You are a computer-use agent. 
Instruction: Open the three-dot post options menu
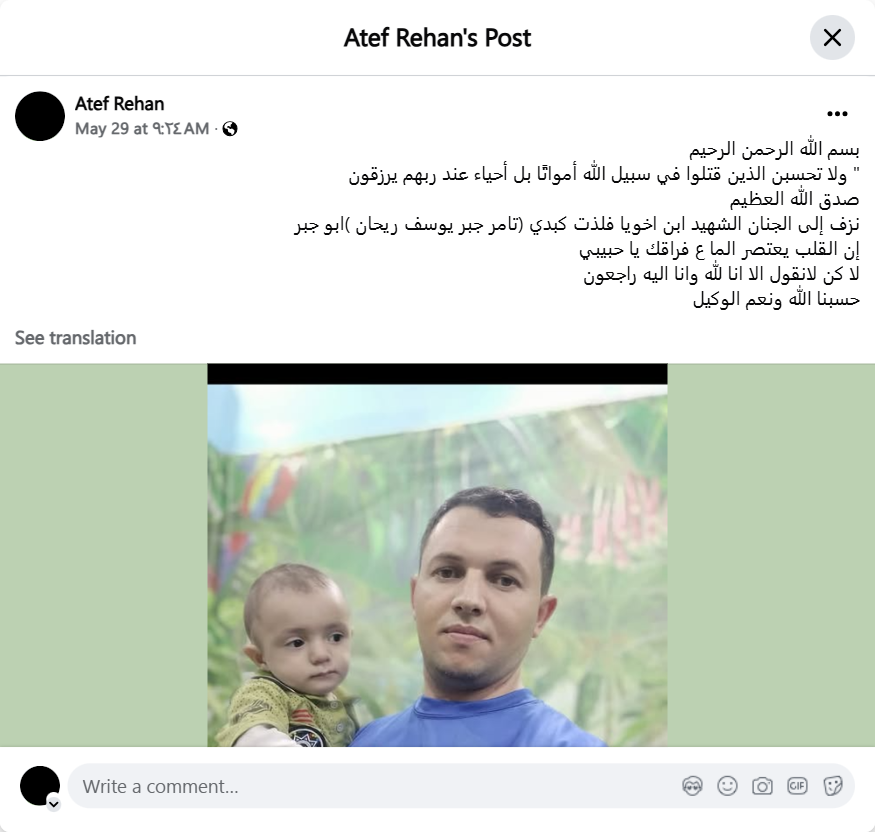click(837, 114)
